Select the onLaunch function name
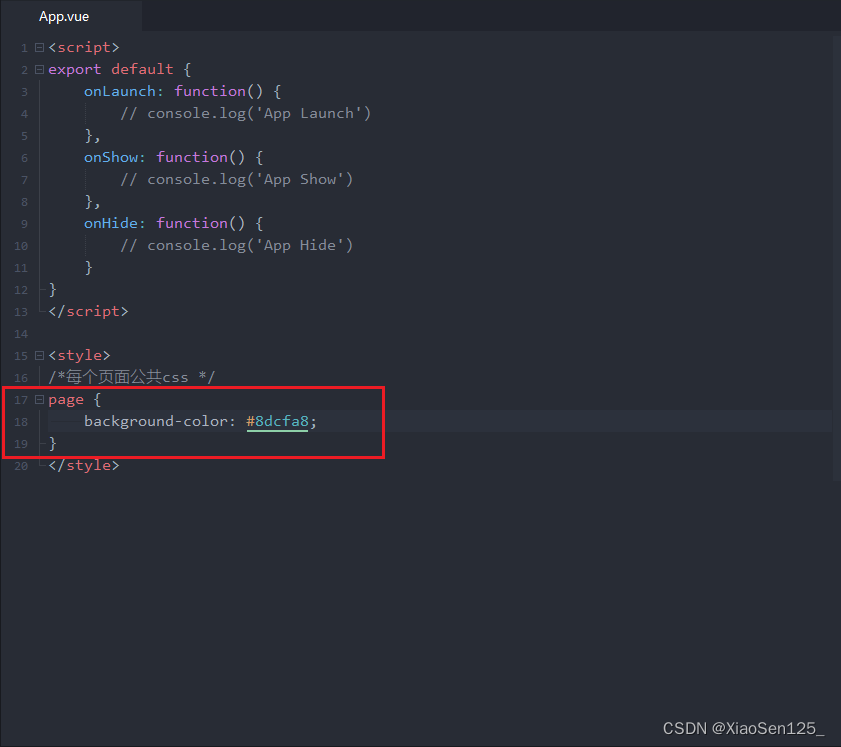Image resolution: width=841 pixels, height=747 pixels. coord(117,90)
